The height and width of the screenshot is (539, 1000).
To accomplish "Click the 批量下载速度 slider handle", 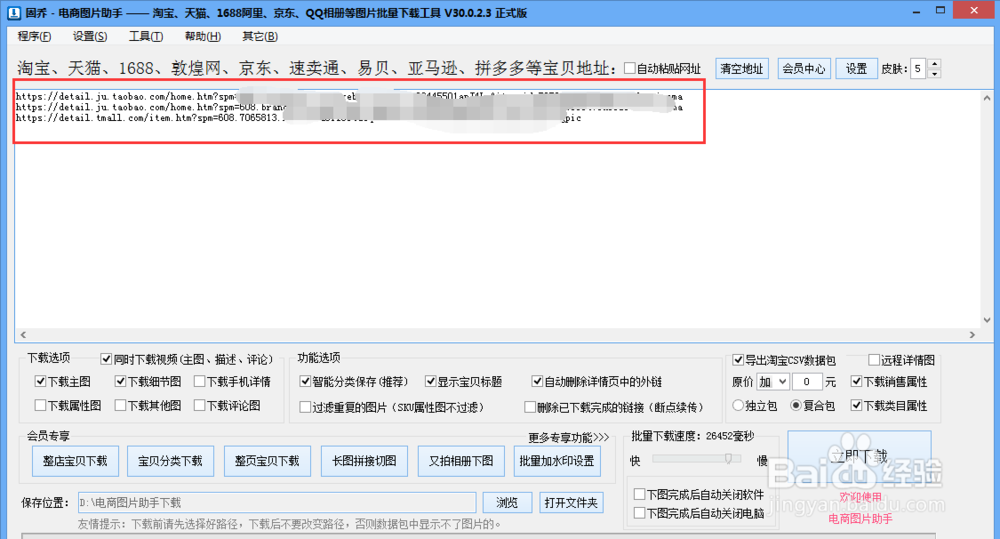I will point(728,459).
